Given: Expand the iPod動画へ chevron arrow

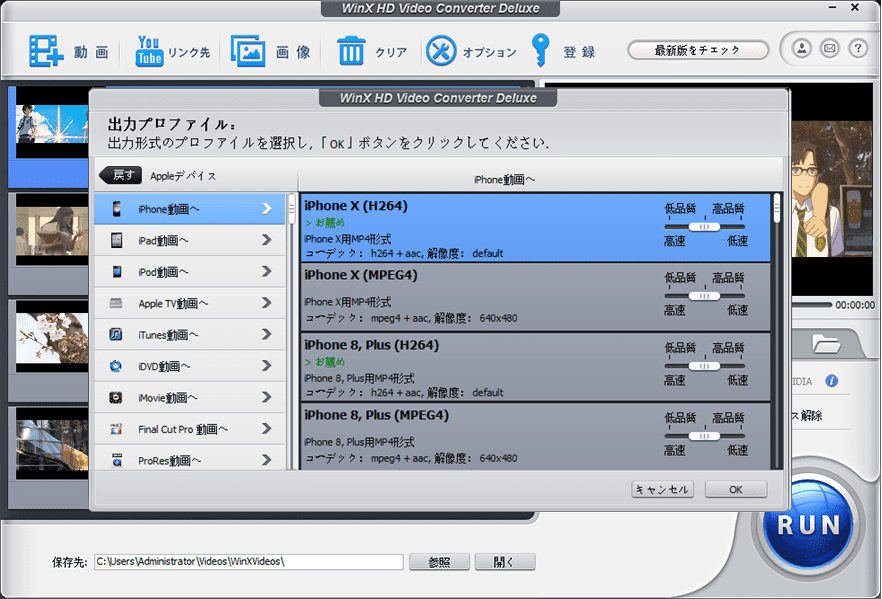Looking at the screenshot, I should 267,272.
